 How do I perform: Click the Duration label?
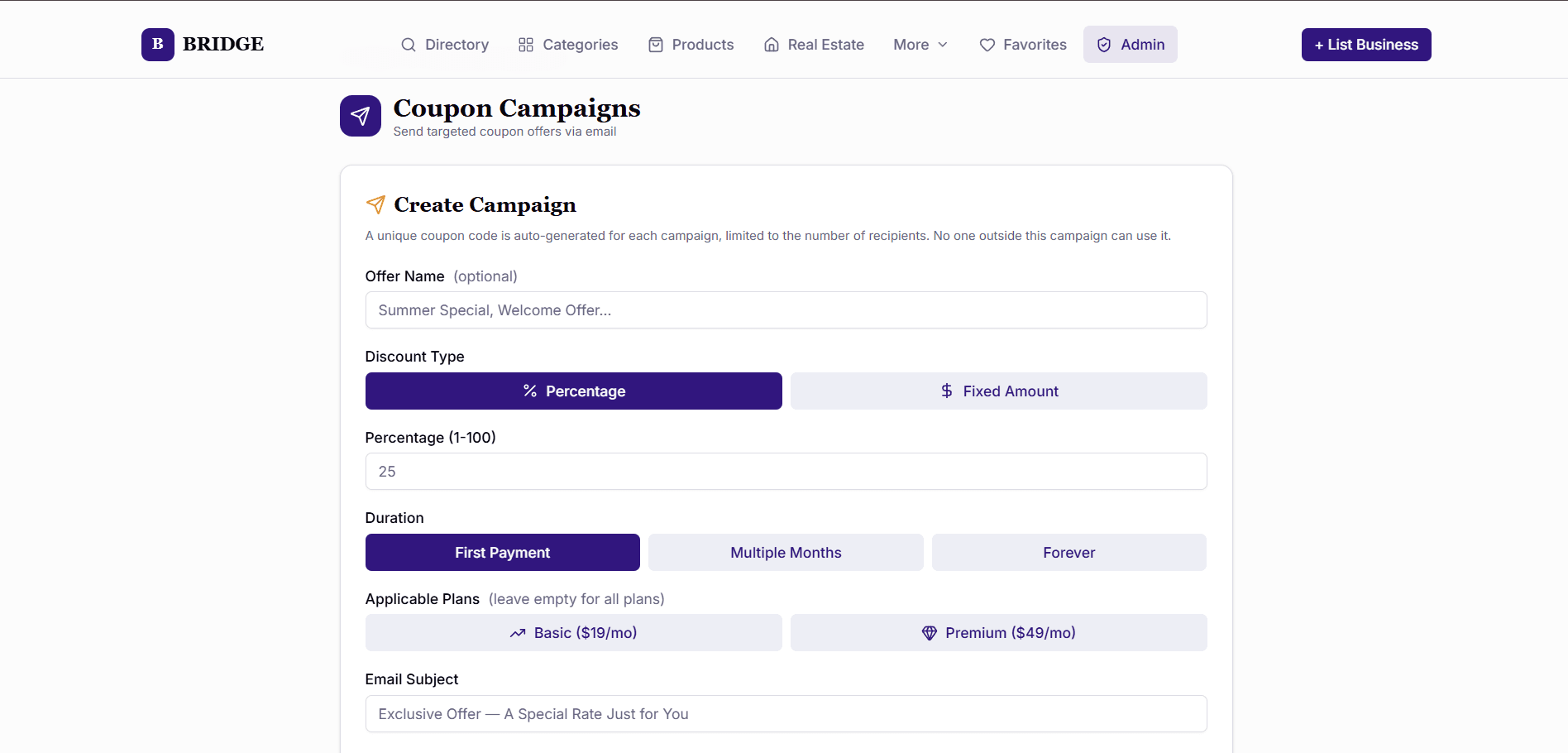[394, 518]
